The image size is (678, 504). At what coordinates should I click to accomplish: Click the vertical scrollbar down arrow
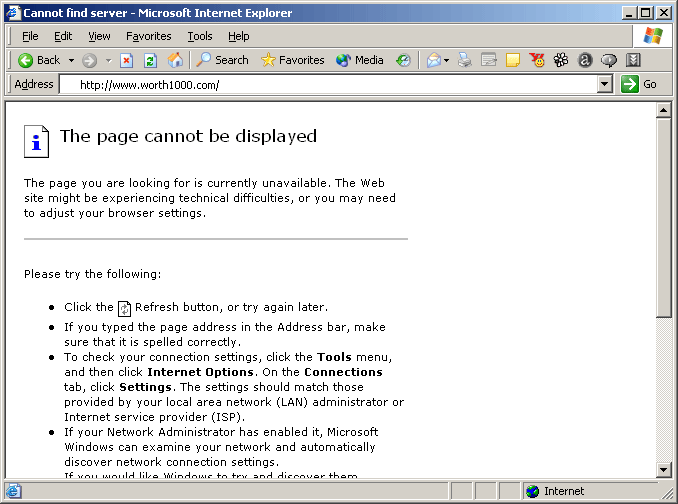point(663,470)
